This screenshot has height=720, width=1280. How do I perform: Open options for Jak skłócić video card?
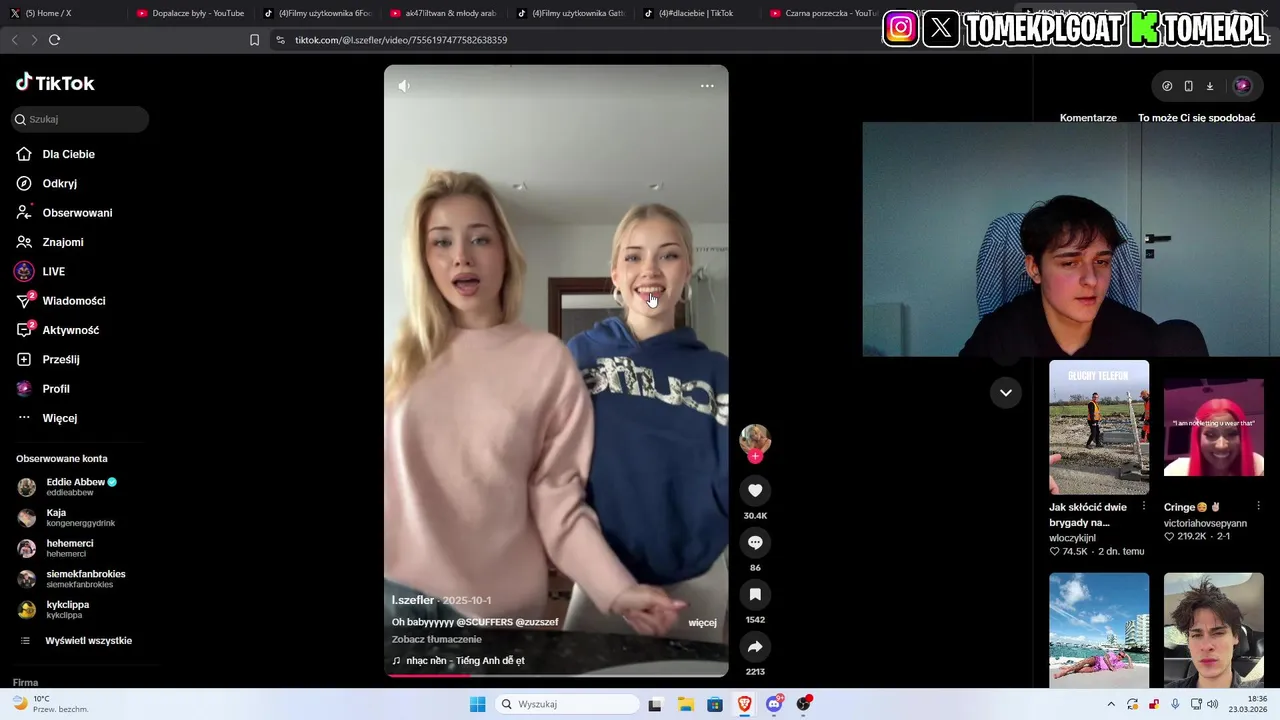coord(1144,506)
